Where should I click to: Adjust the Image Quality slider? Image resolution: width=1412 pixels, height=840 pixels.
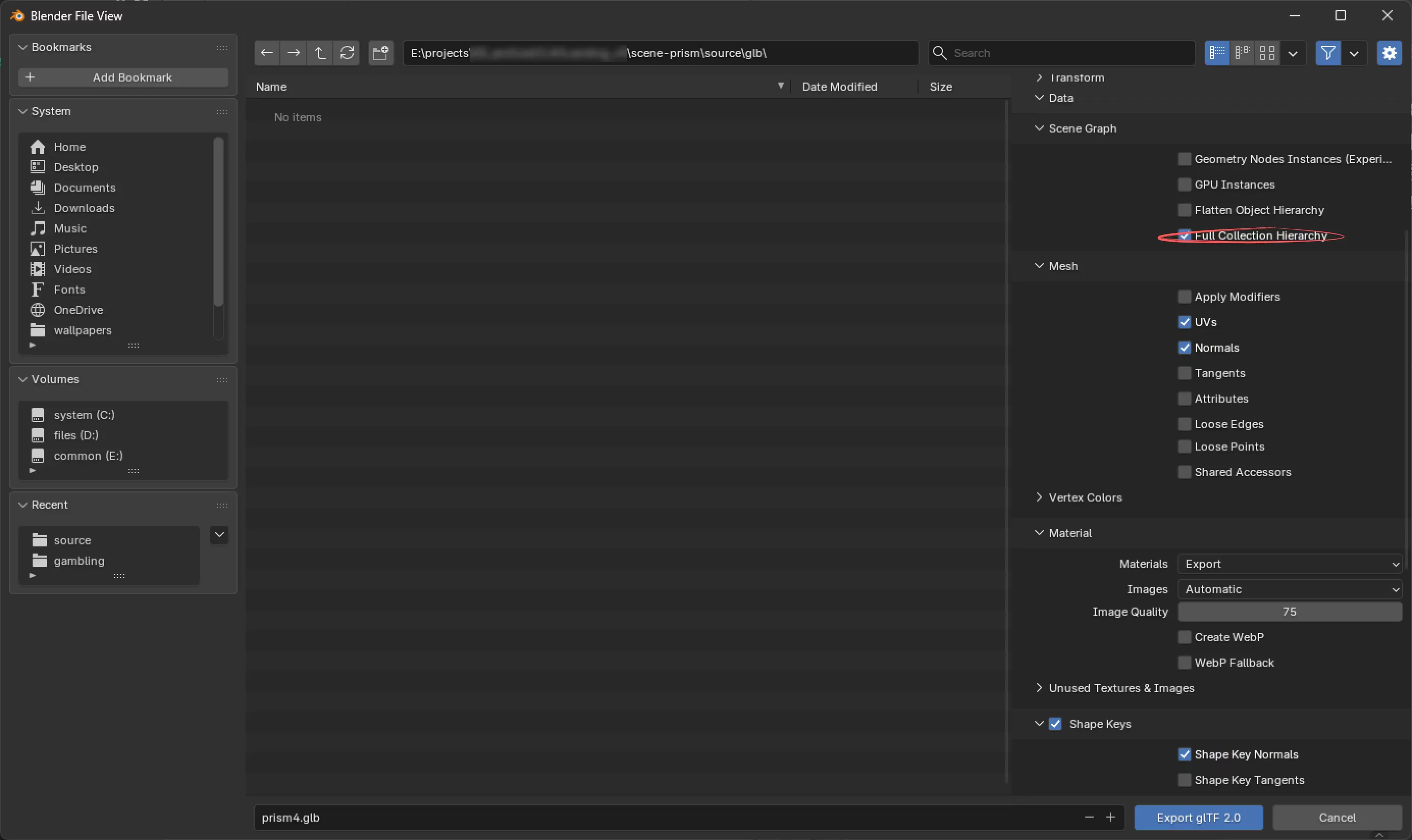(x=1289, y=612)
